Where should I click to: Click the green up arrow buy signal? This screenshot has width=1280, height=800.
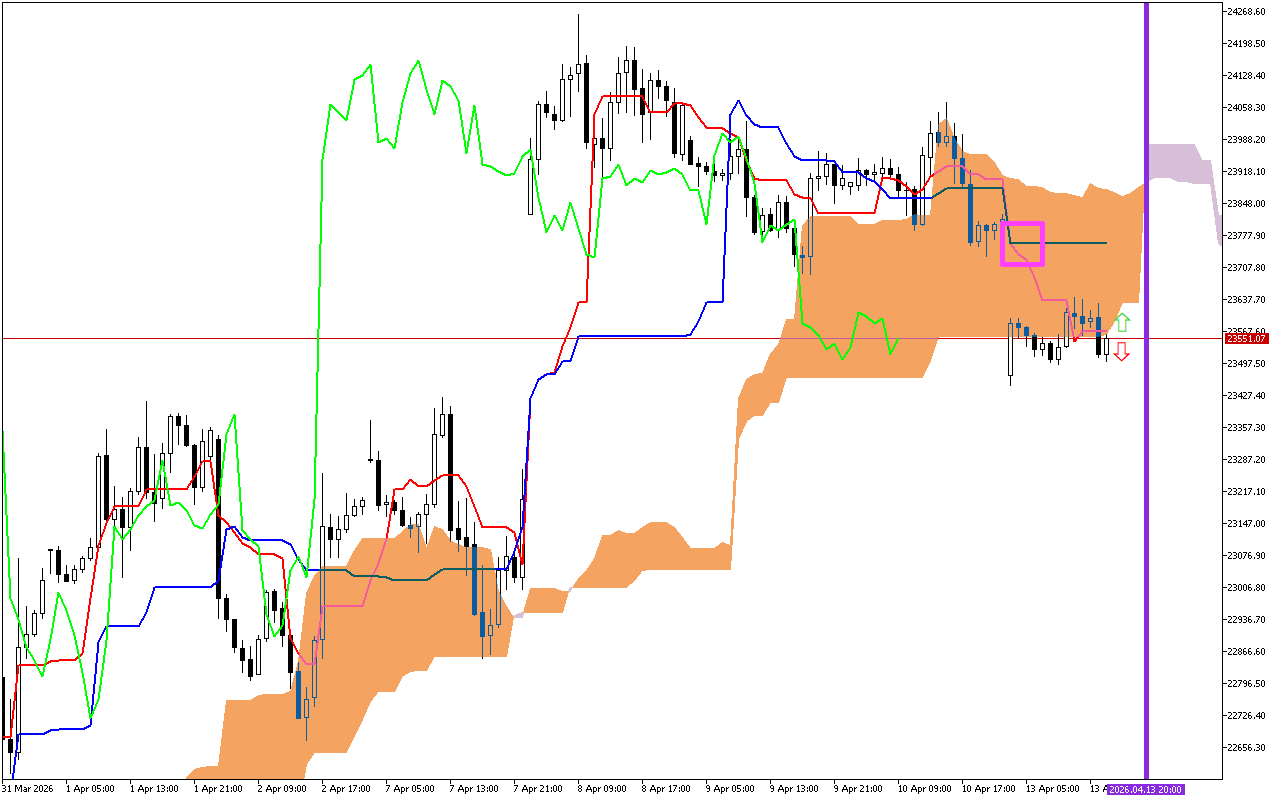pyautogui.click(x=1123, y=322)
